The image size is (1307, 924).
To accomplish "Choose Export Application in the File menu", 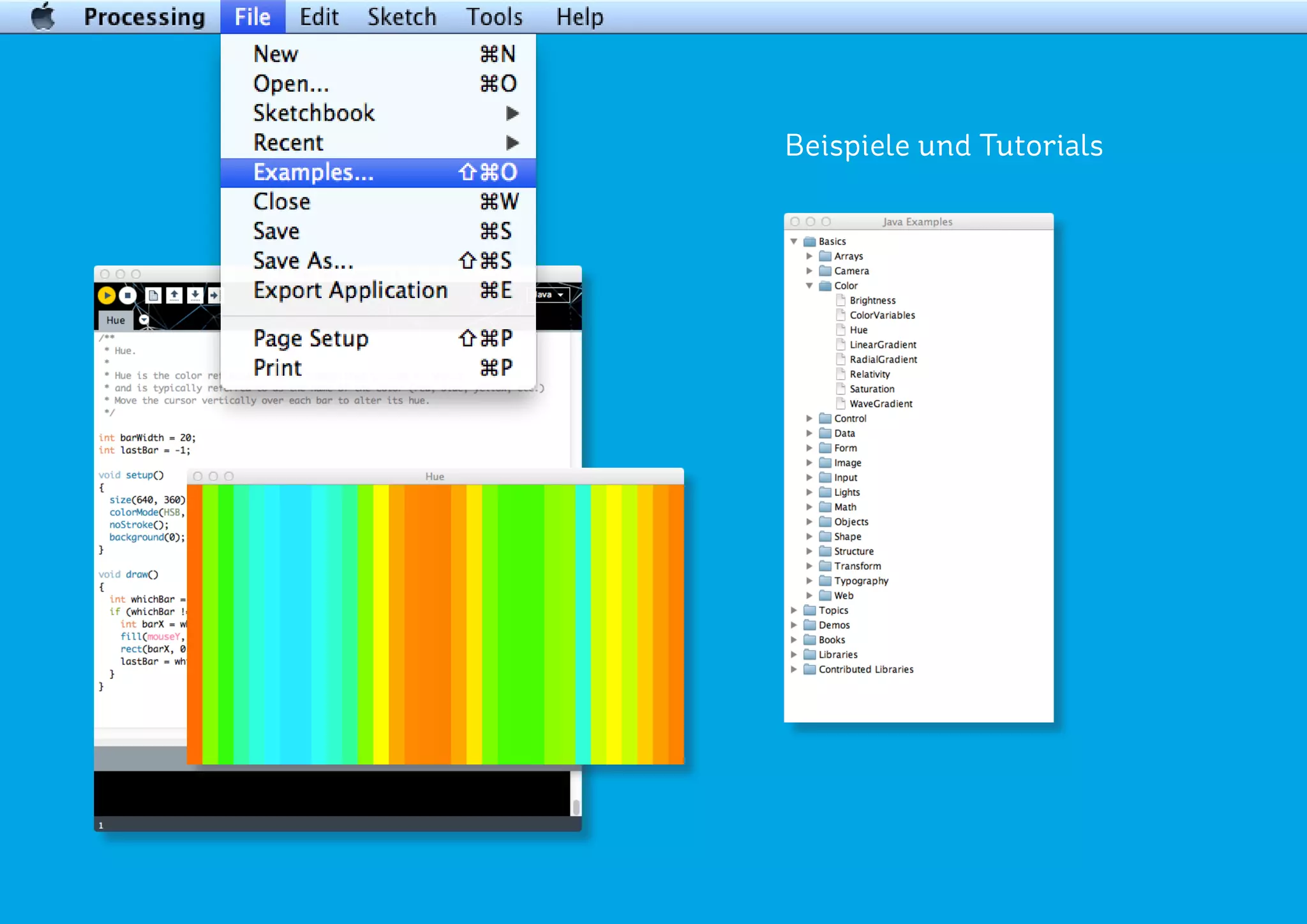I will coord(378,290).
